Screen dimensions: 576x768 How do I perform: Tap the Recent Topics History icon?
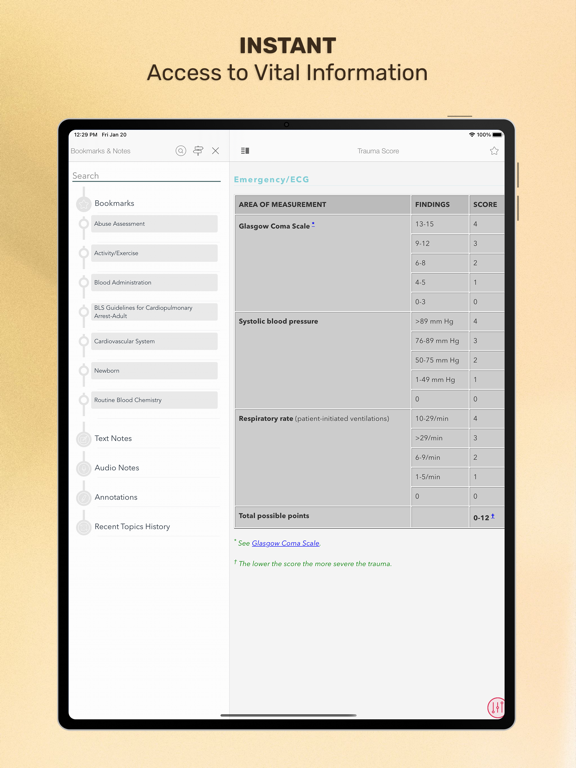coord(84,527)
